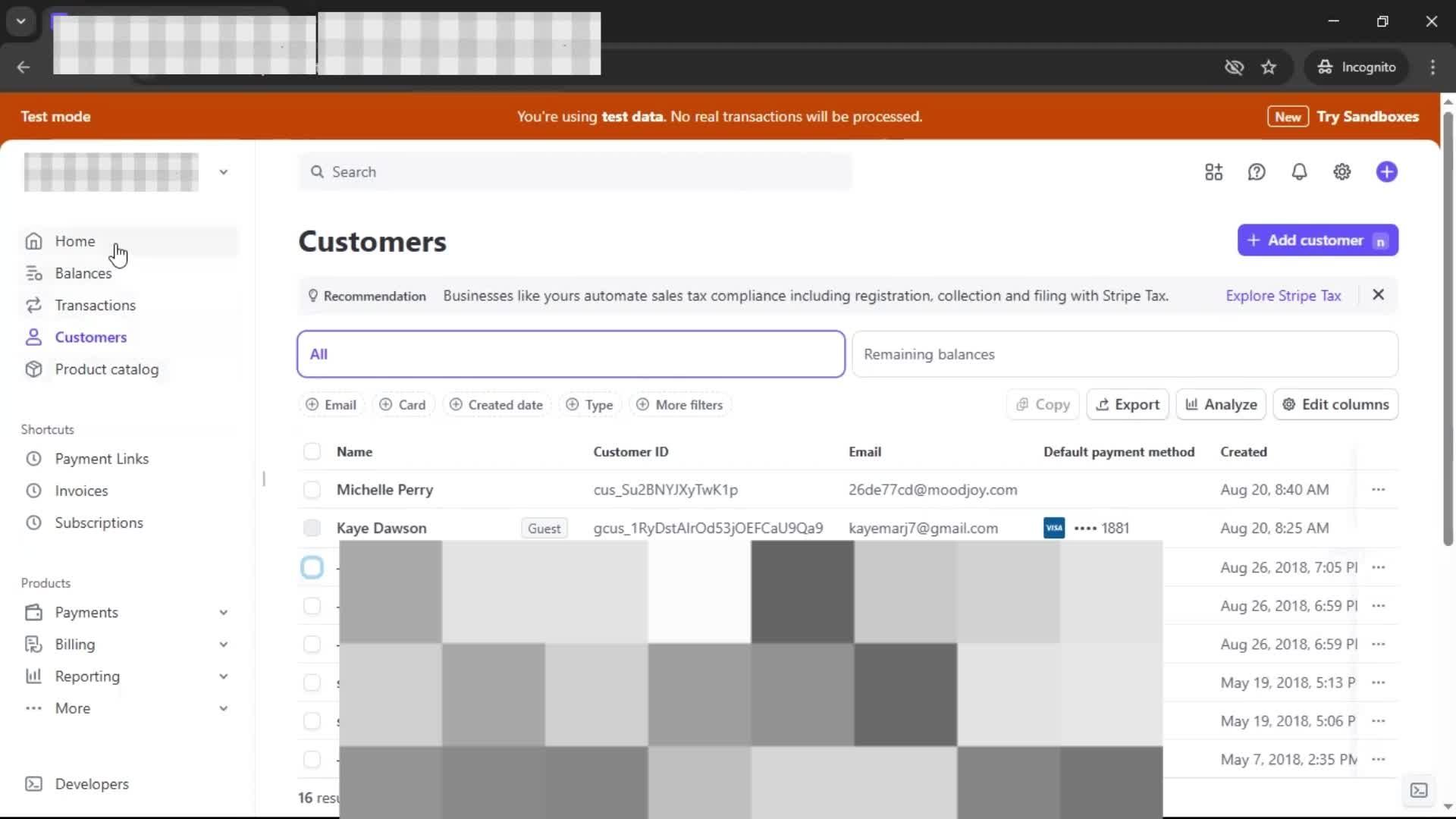Open the terminal shell icon at bottom right

click(x=1418, y=790)
